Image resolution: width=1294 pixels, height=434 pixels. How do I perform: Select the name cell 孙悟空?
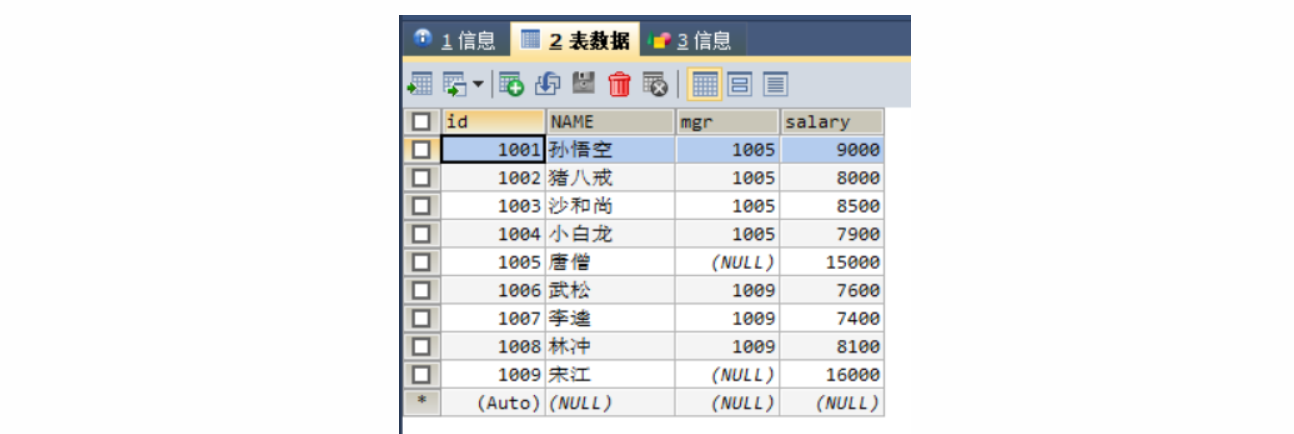click(x=610, y=150)
